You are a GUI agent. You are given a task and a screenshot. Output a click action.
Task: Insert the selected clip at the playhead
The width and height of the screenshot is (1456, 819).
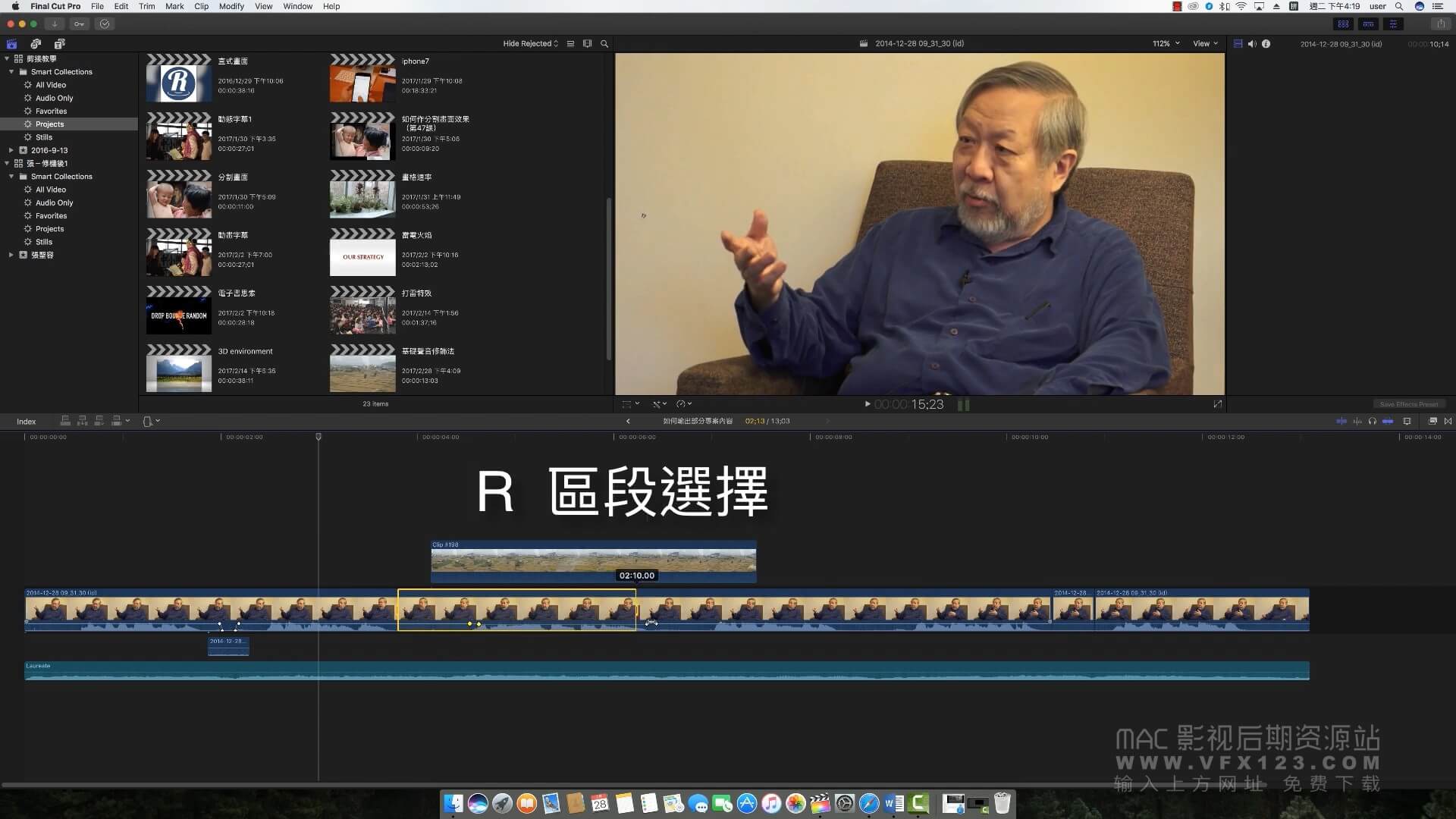click(x=82, y=421)
